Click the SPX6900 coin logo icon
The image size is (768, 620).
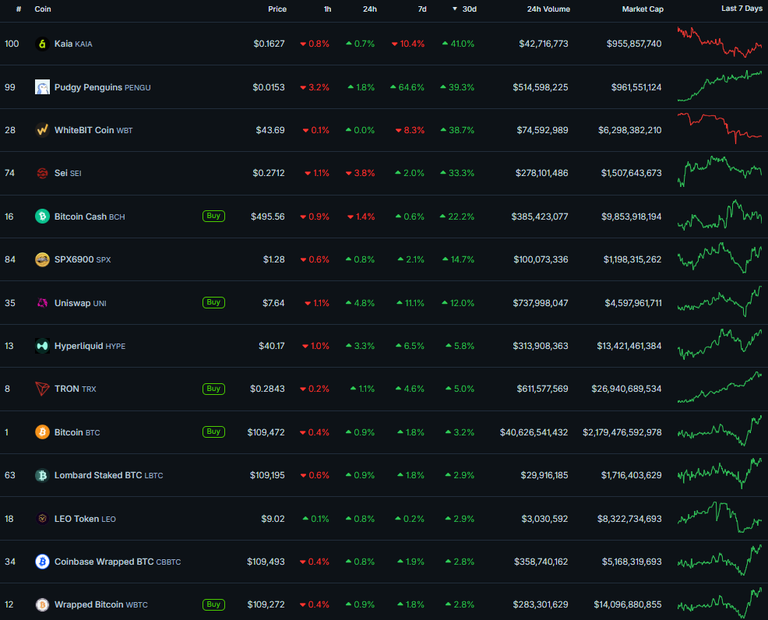pos(42,260)
